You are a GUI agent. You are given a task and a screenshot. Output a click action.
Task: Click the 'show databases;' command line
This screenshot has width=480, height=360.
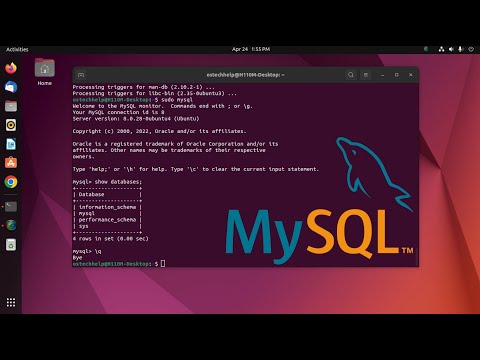(107, 182)
